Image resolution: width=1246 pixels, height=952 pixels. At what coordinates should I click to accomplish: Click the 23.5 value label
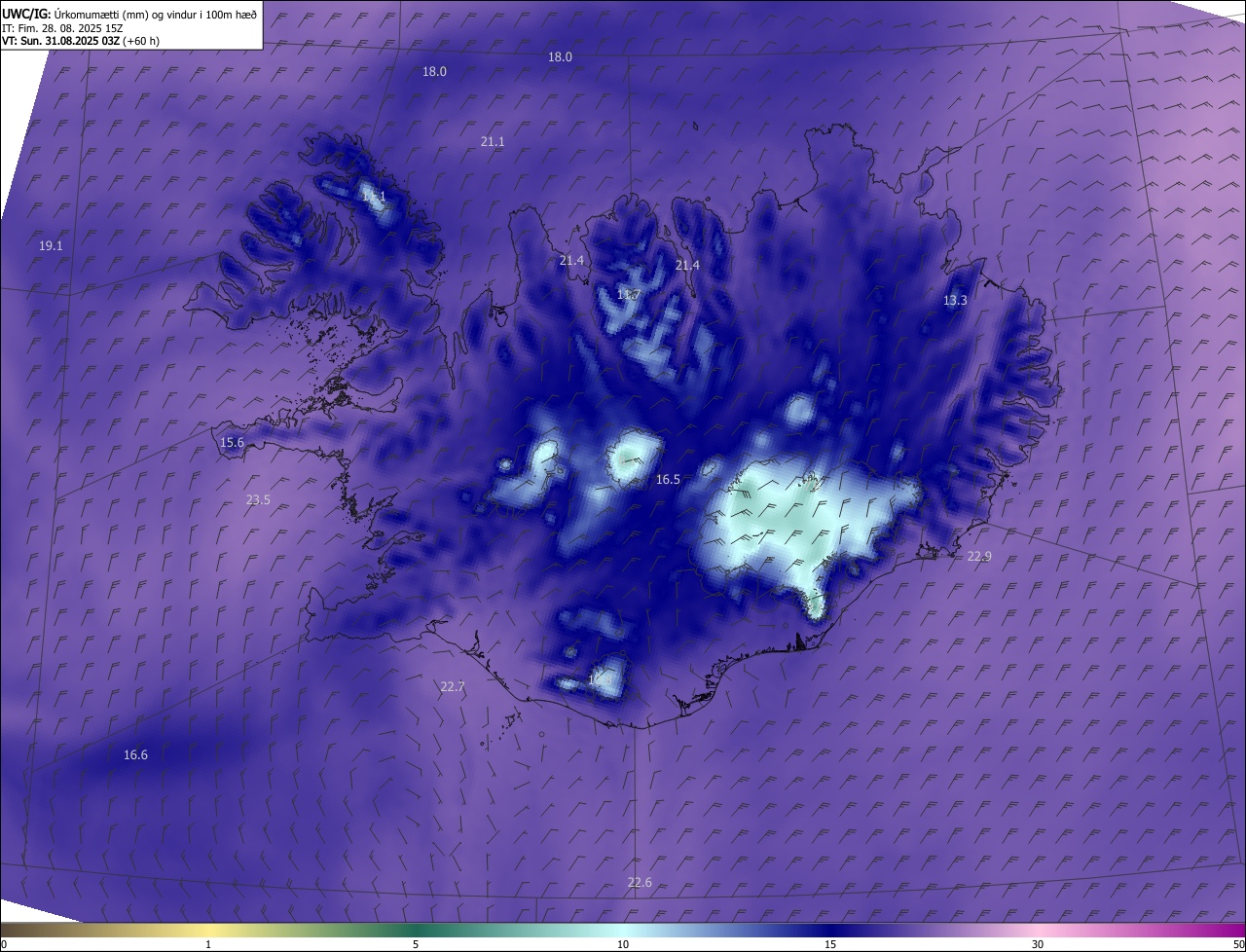tap(258, 500)
